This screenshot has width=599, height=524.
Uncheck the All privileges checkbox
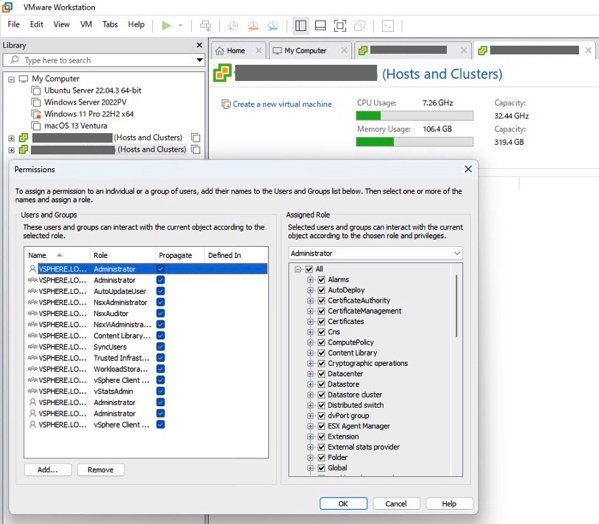point(309,269)
